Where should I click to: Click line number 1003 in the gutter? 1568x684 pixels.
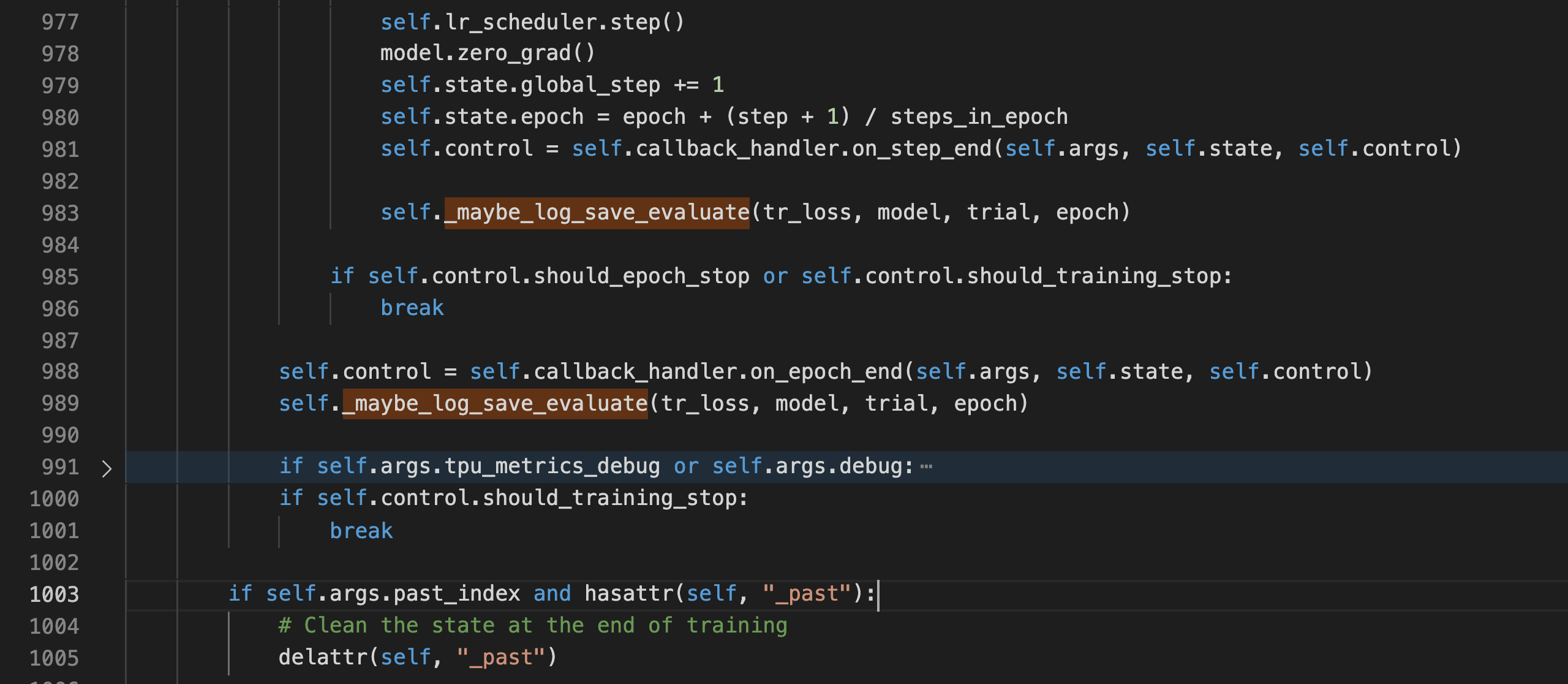[55, 593]
